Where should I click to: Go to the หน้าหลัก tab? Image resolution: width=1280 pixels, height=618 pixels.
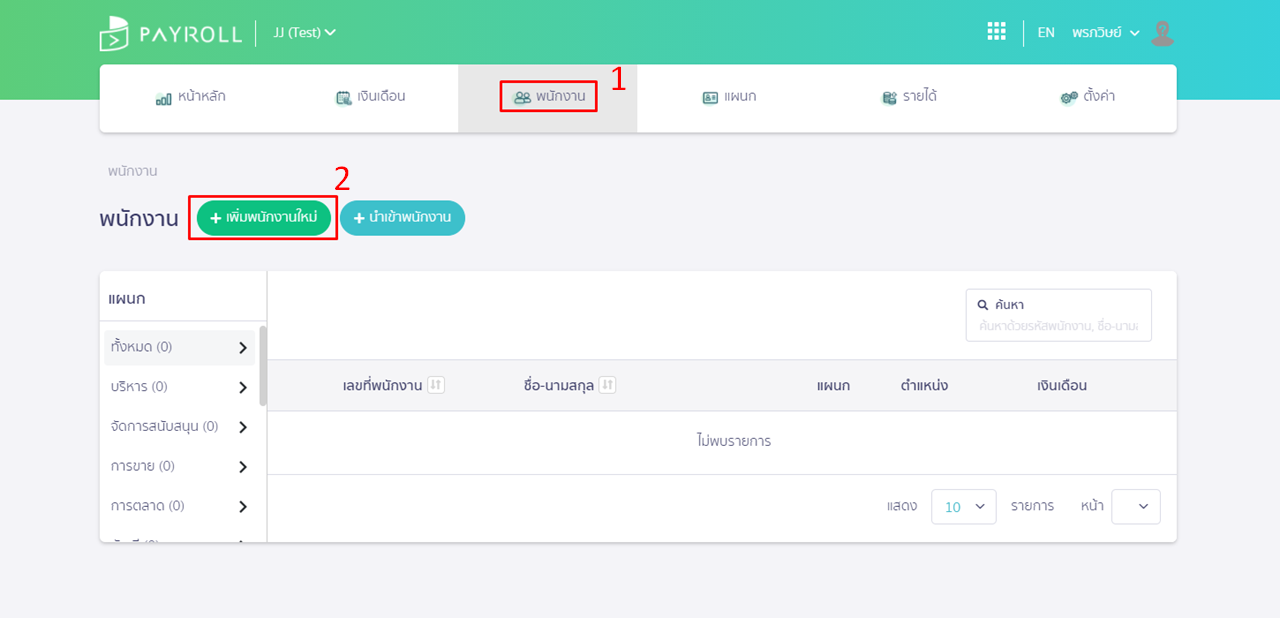(x=190, y=97)
